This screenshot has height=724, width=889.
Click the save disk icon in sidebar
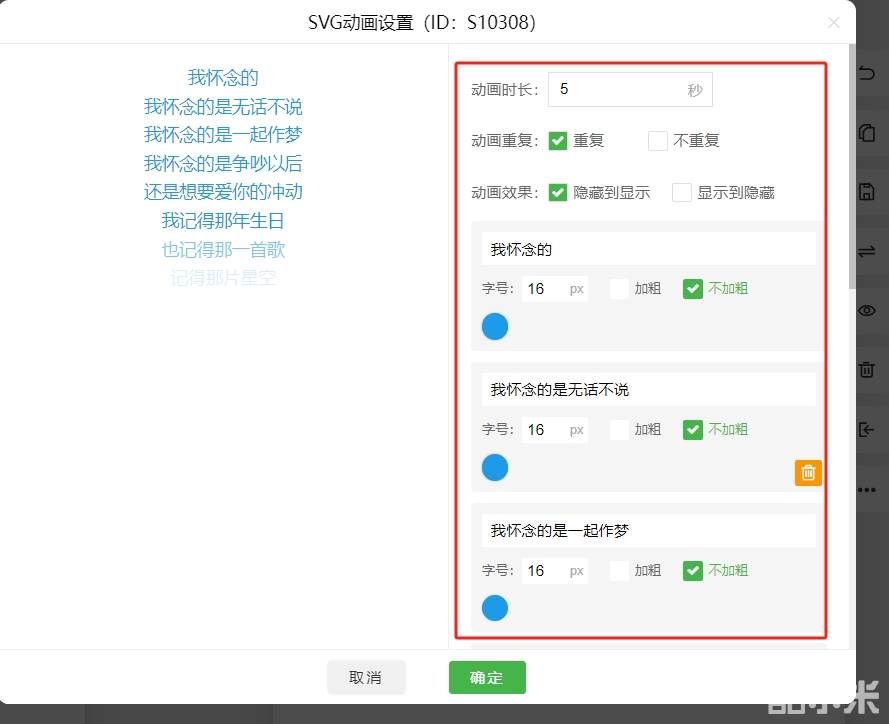pyautogui.click(x=867, y=192)
